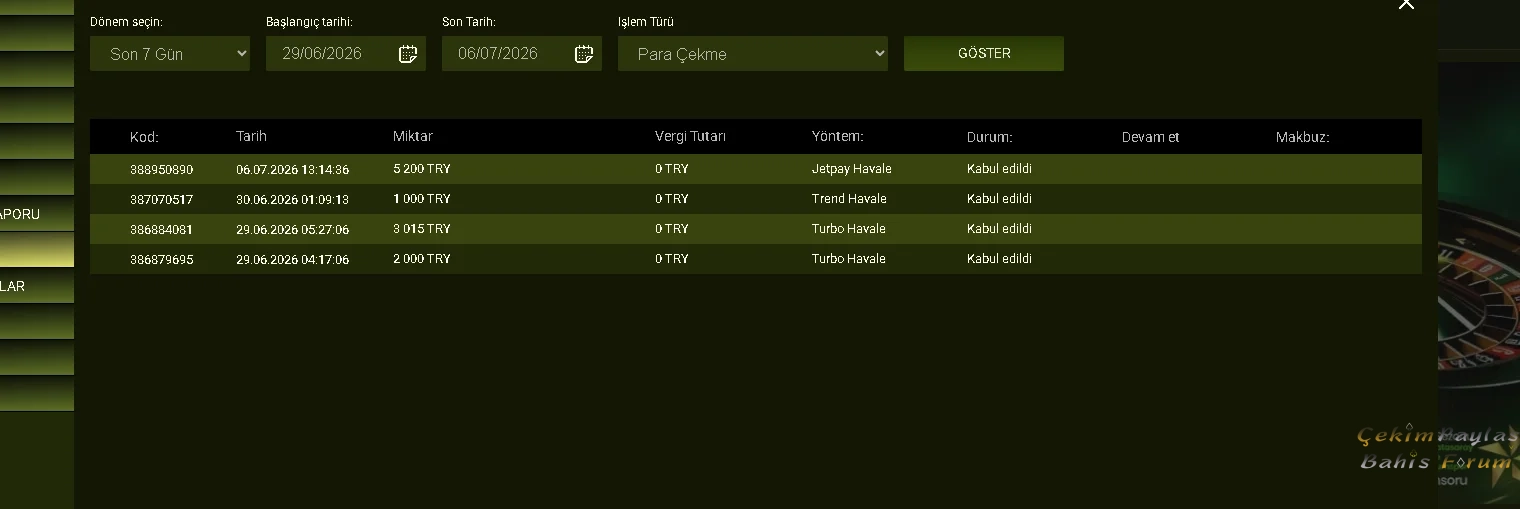The width and height of the screenshot is (1520, 509).
Task: Select the Son Tarih date field
Action: tap(522, 54)
